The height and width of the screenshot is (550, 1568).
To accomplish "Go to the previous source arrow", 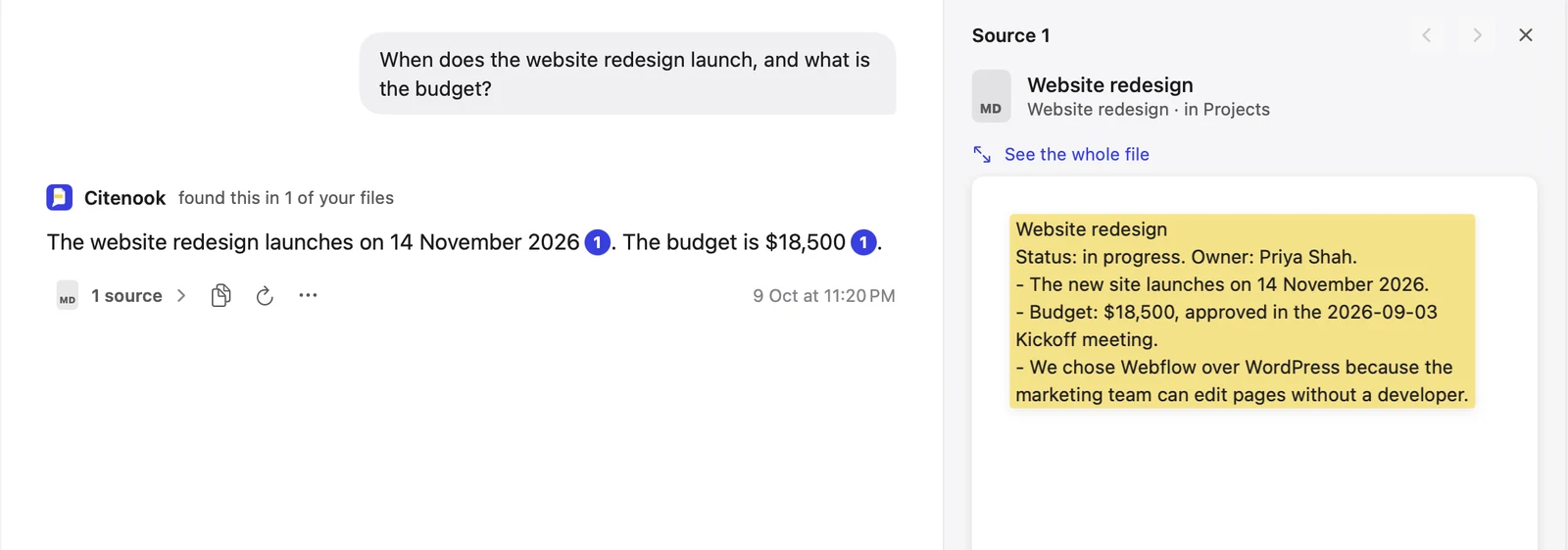I will click(1427, 35).
